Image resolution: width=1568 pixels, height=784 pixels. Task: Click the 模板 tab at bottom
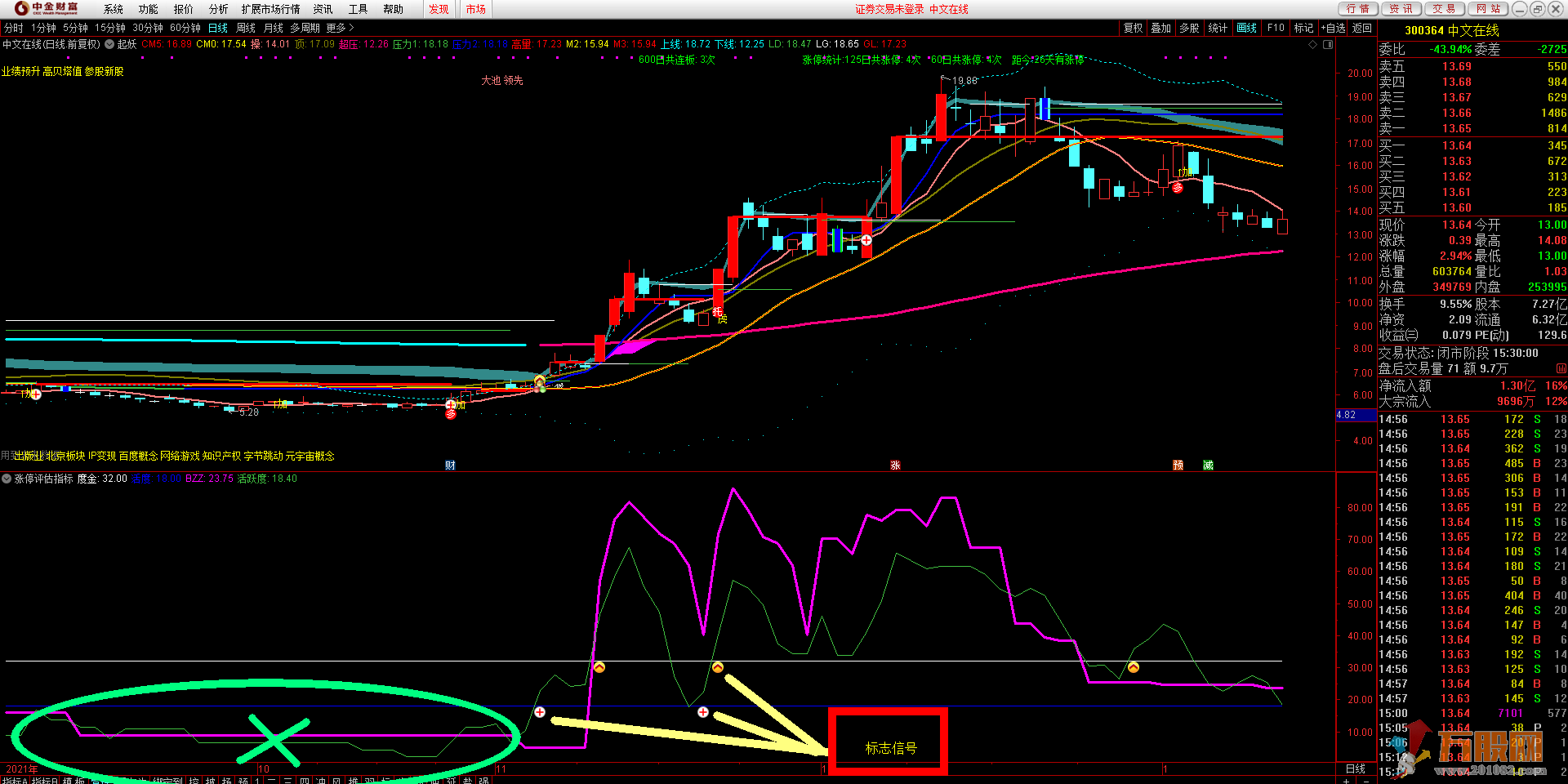coord(73,780)
